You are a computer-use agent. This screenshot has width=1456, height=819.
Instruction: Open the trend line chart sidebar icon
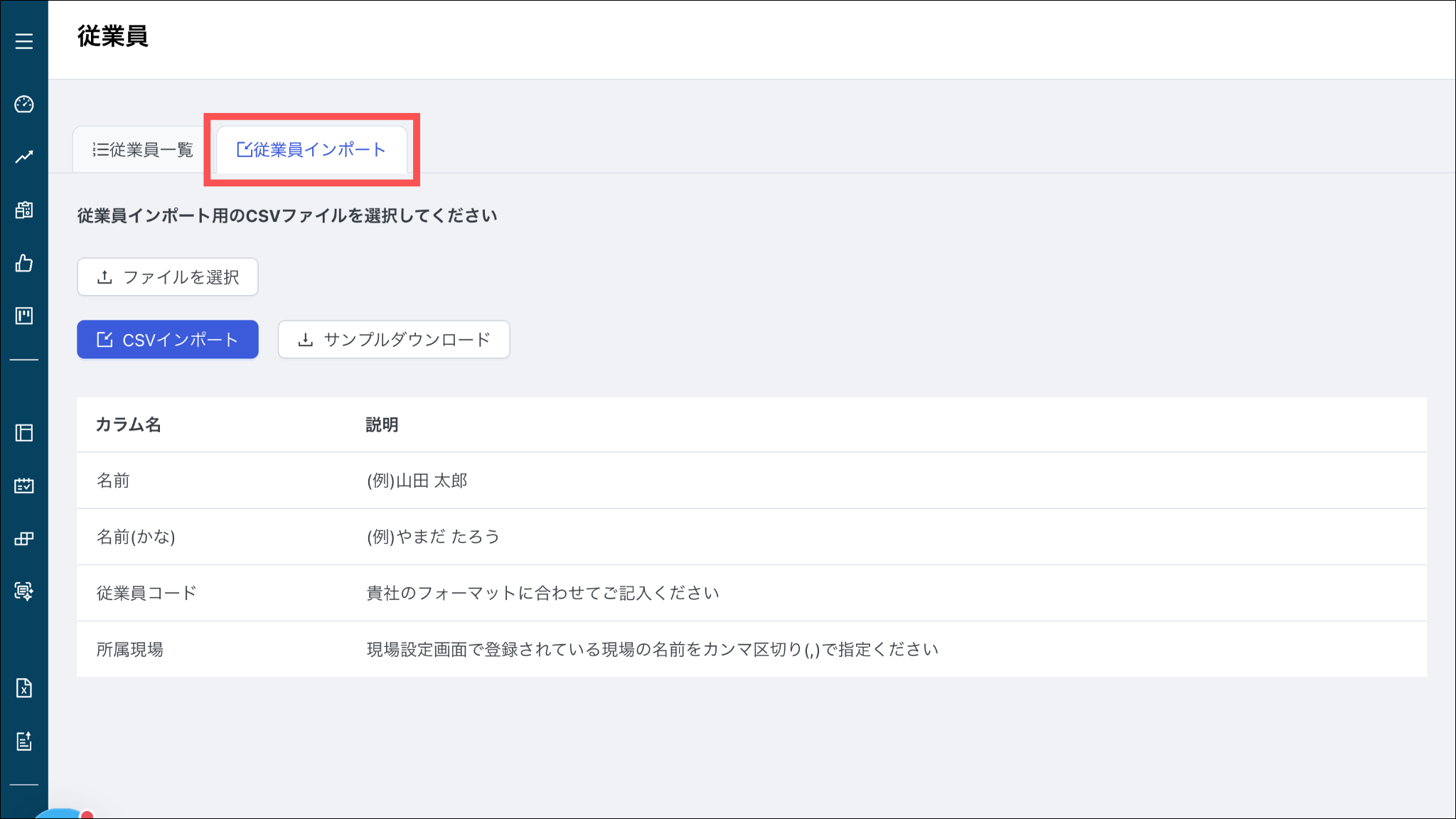24,157
